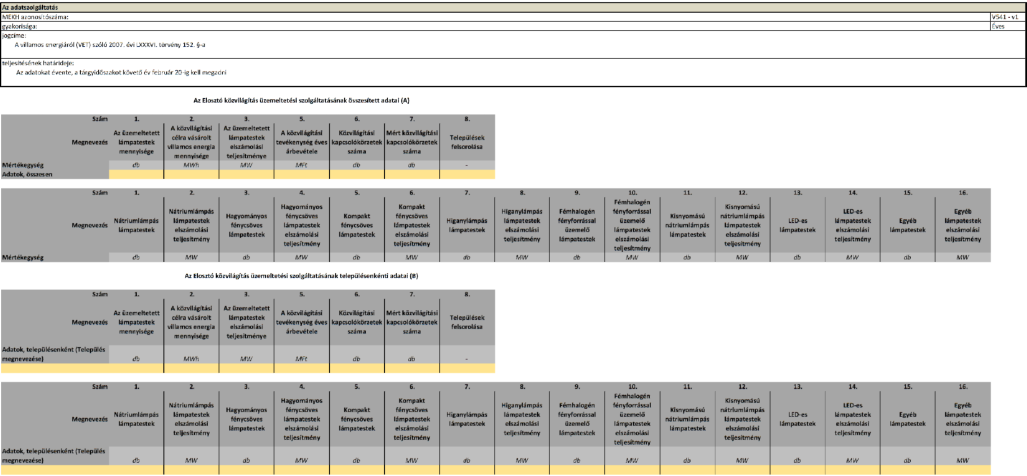The image size is (1027, 476).
Task: Select 'Nátriumlámpás lámpatestek' header in section (A)
Action: click(x=137, y=226)
